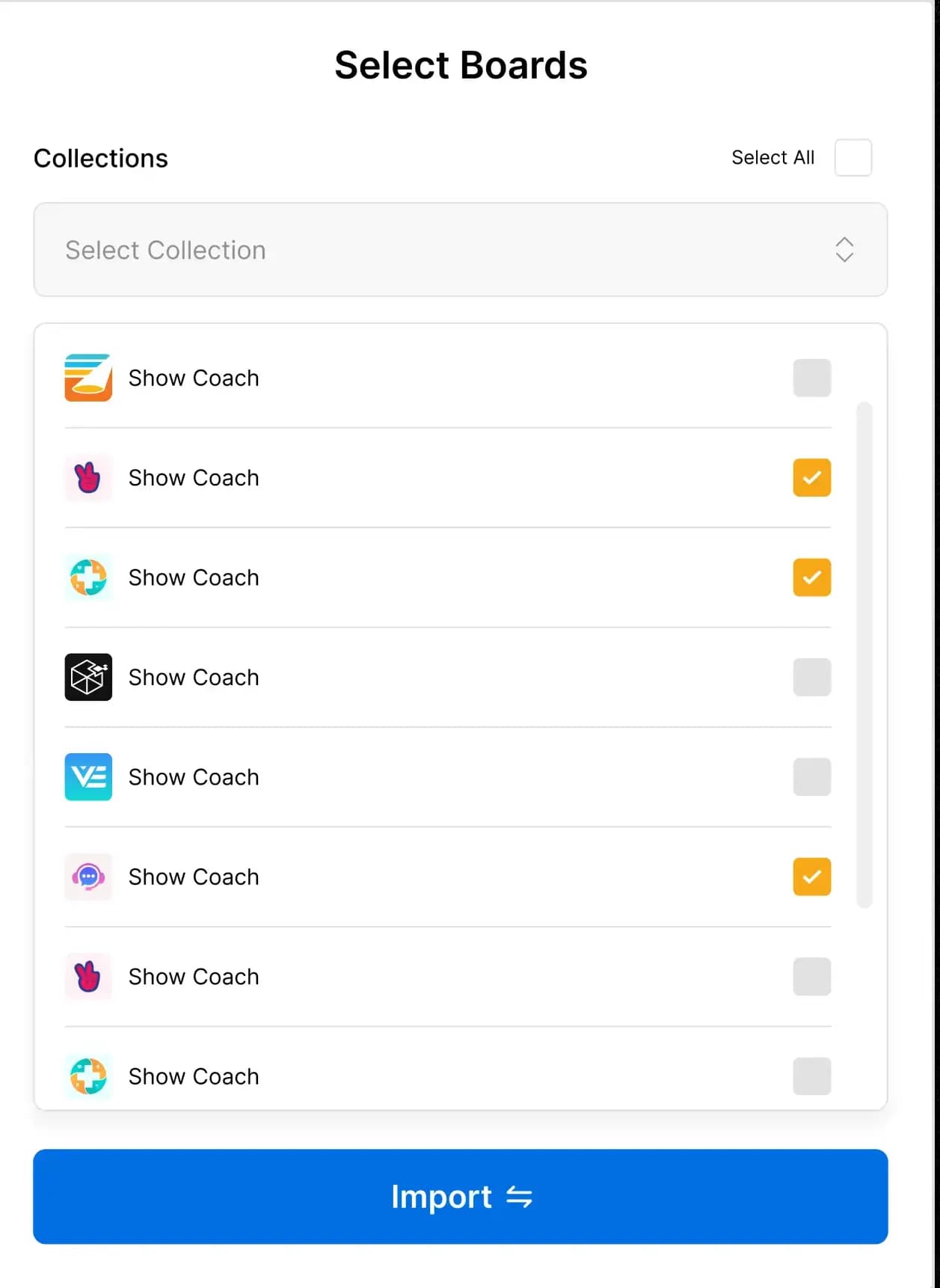Image resolution: width=940 pixels, height=1288 pixels.
Task: Select Show Coach text beside orange striped icon
Action: pos(194,378)
